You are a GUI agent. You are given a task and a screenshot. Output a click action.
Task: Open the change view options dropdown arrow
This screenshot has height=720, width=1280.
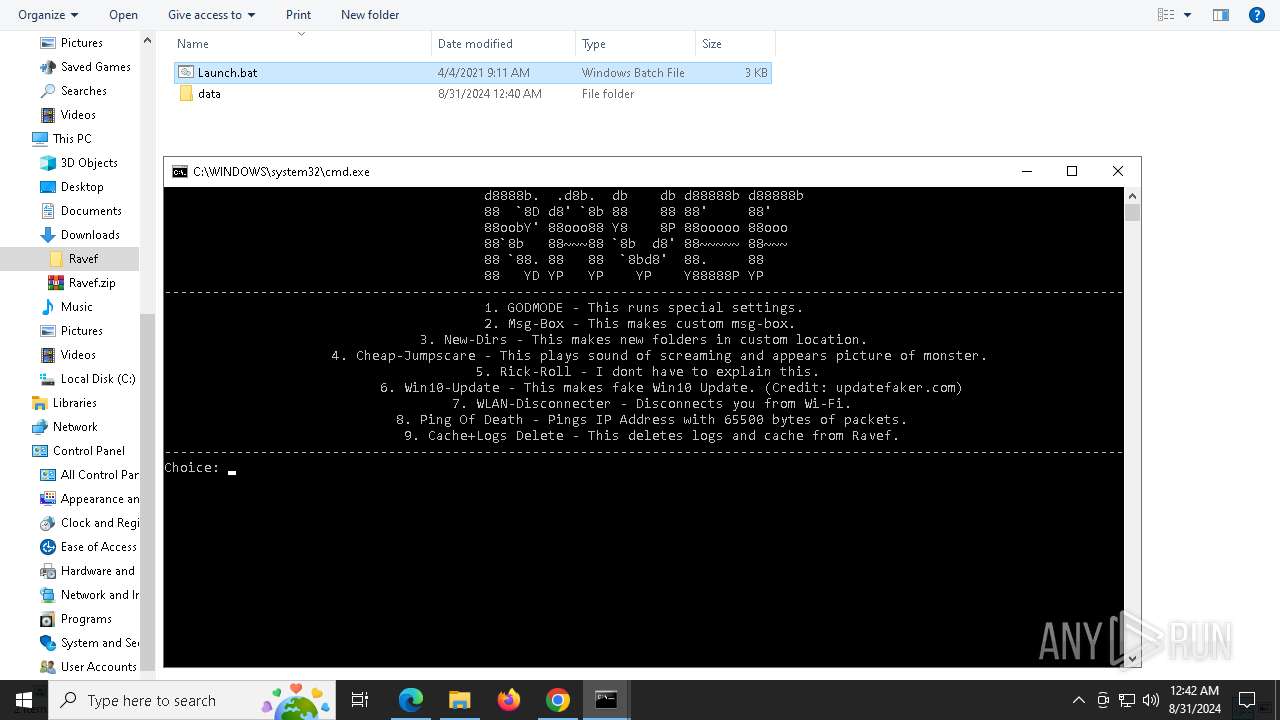(x=1188, y=15)
